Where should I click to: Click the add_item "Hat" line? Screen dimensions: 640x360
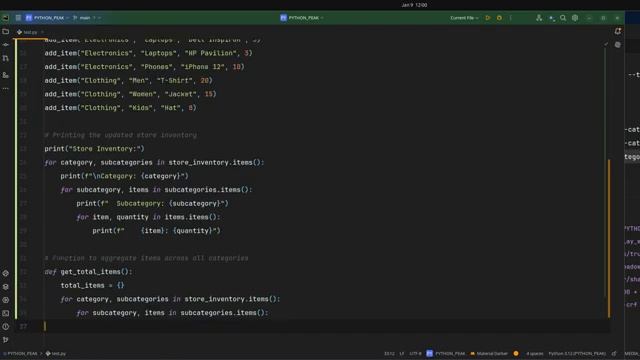(120, 108)
